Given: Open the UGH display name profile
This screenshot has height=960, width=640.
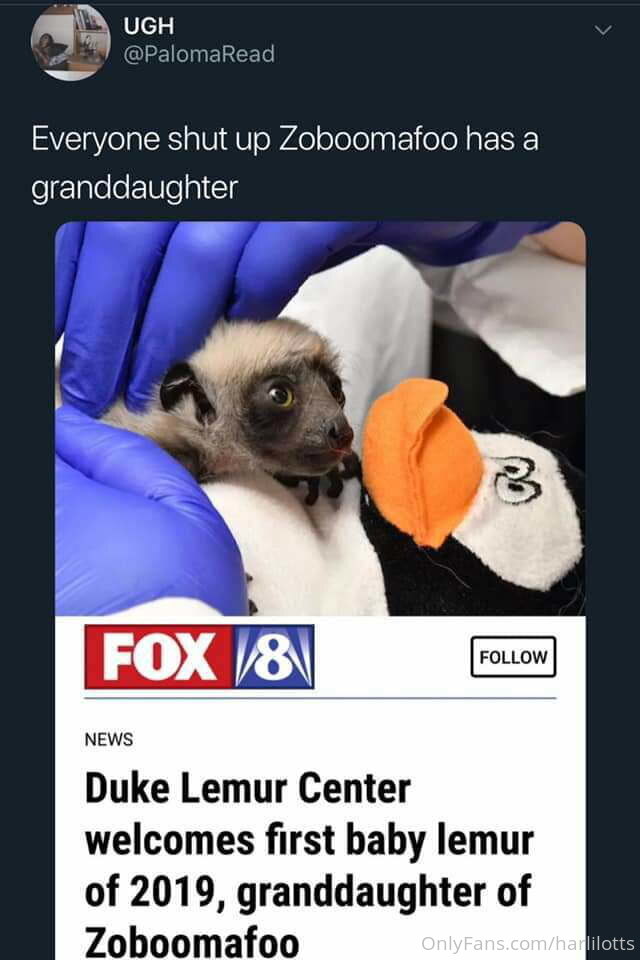Looking at the screenshot, I should (149, 26).
